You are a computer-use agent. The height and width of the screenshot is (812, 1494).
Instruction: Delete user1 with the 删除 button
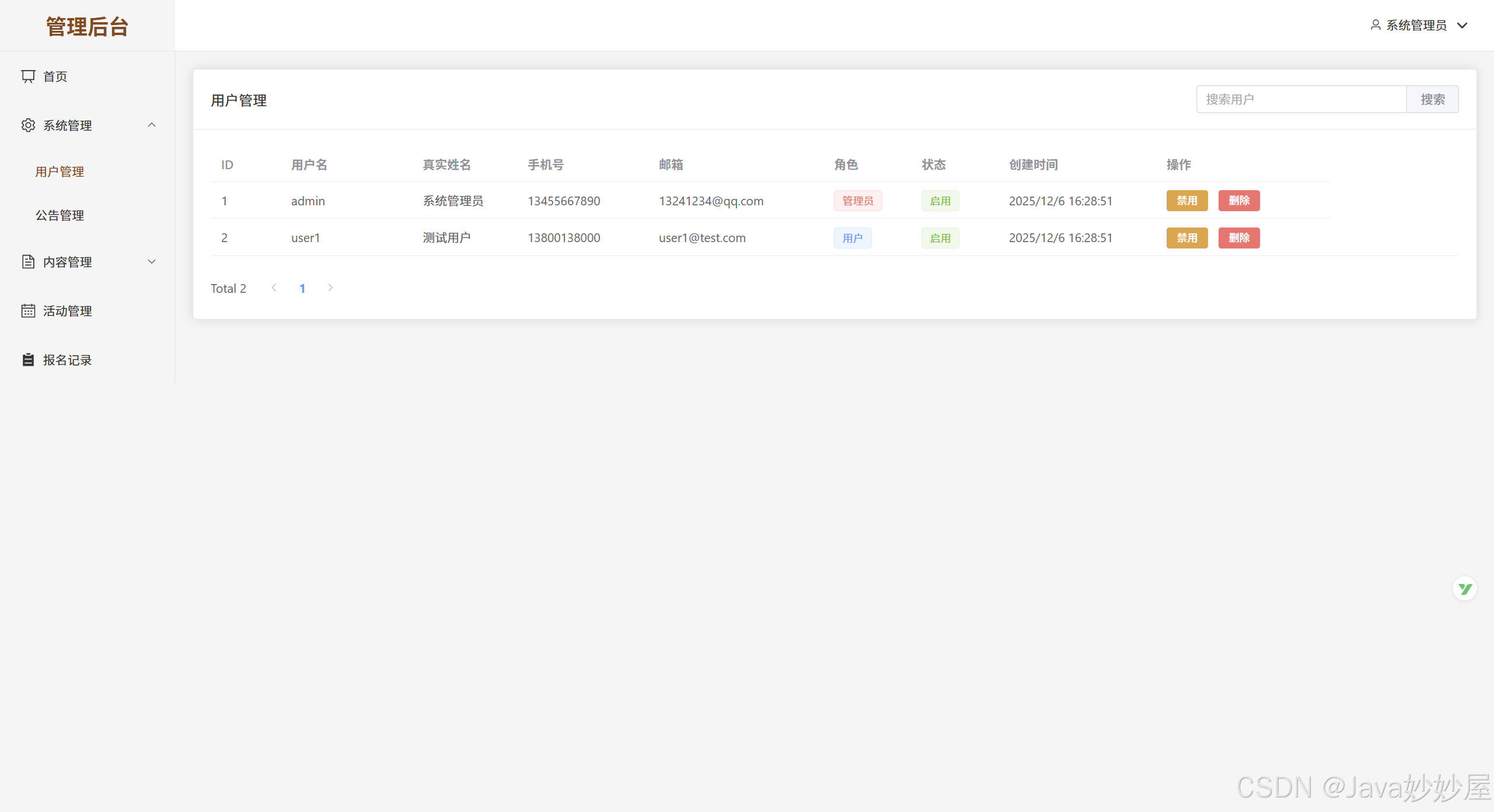point(1238,238)
